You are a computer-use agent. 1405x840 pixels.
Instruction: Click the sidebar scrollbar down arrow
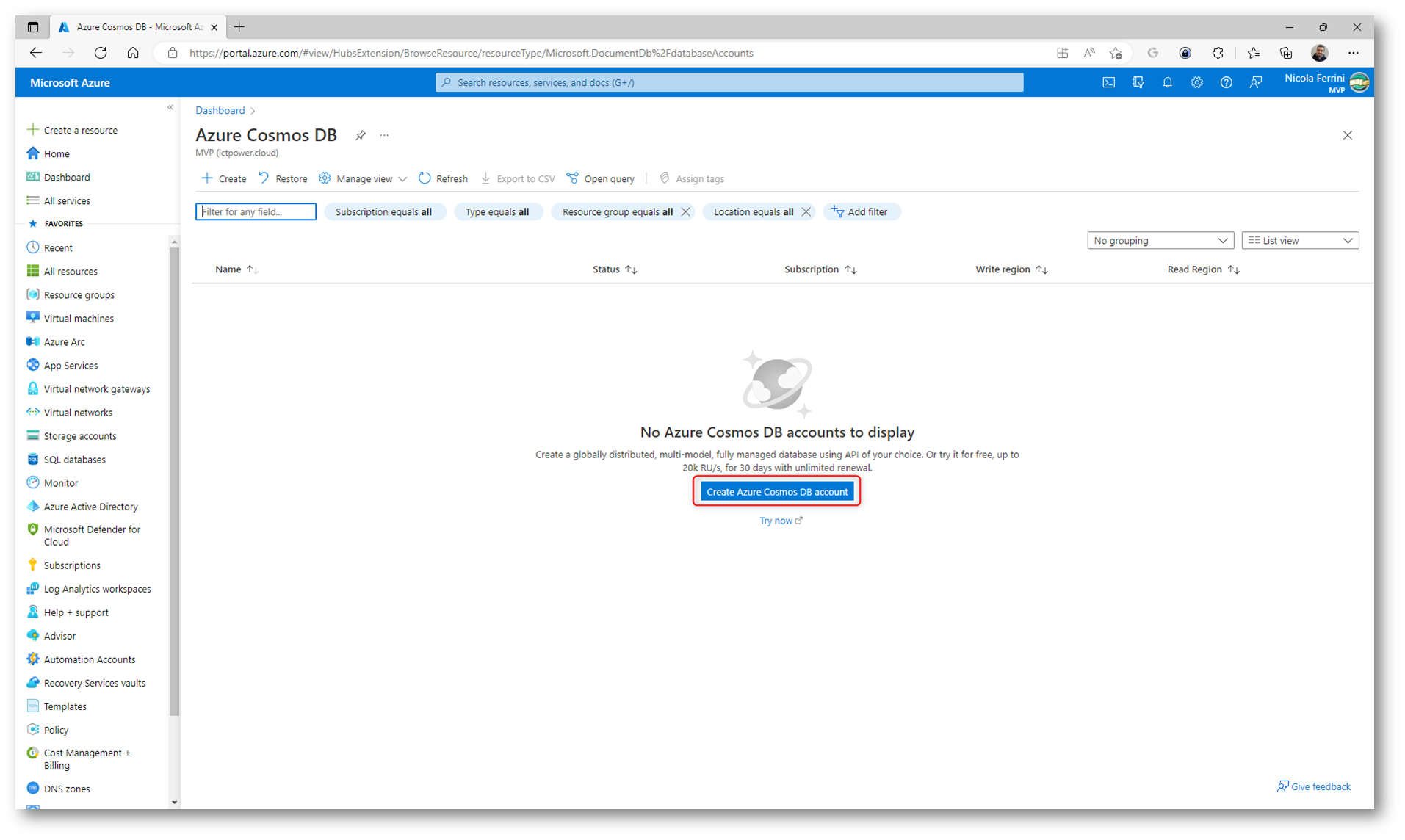coord(174,803)
